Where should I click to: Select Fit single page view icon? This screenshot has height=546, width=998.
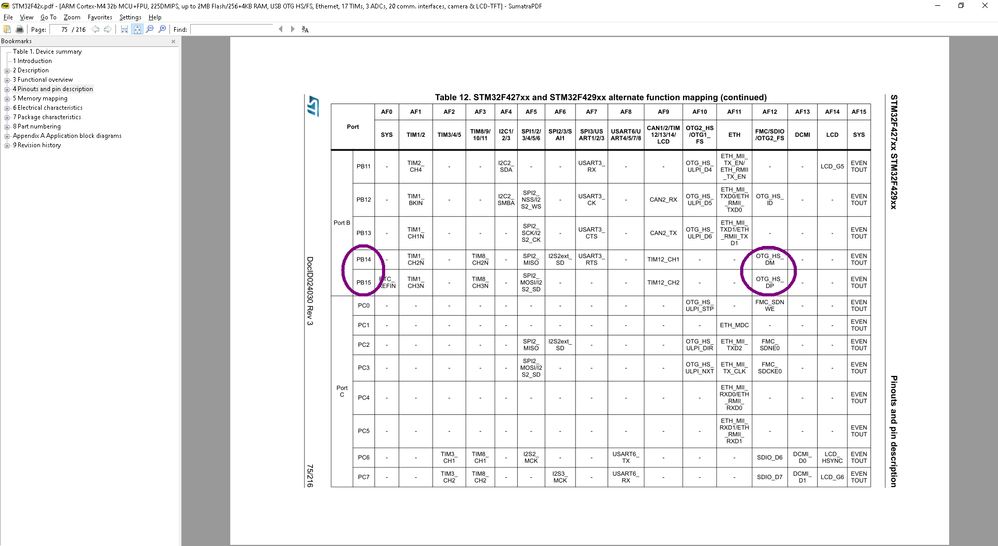pos(137,29)
